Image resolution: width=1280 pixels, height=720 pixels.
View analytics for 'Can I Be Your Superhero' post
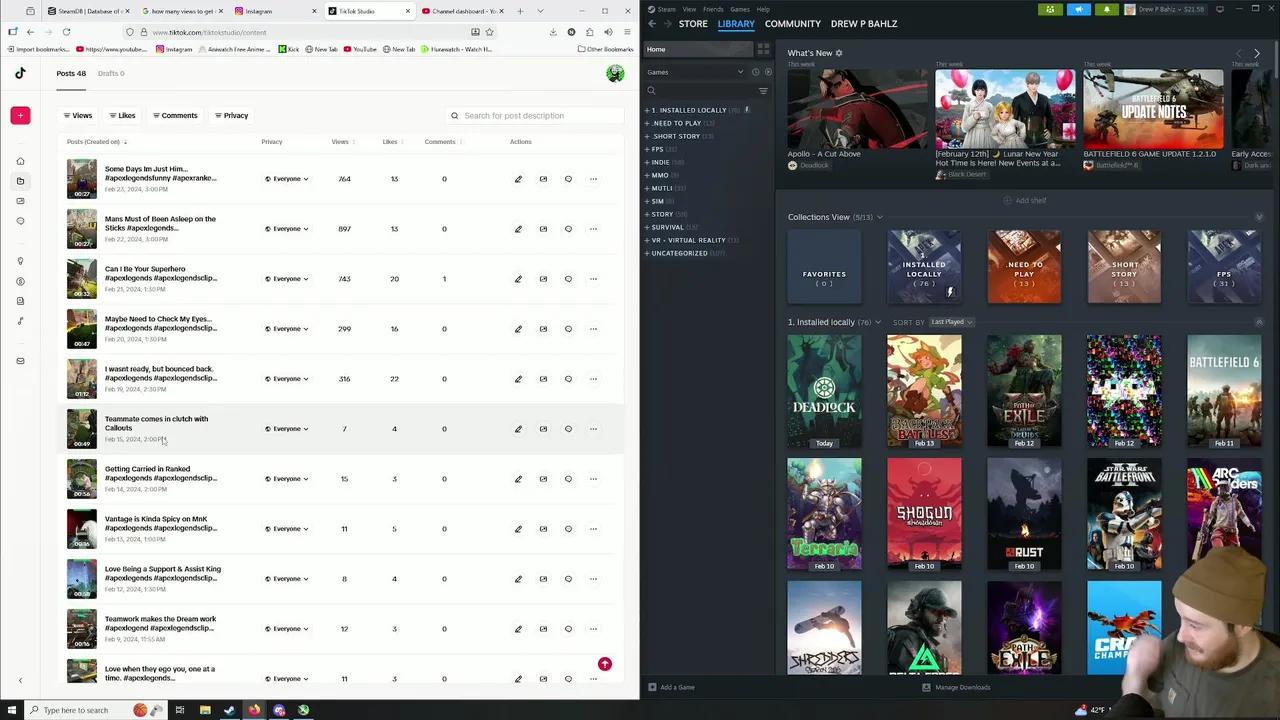tap(543, 279)
